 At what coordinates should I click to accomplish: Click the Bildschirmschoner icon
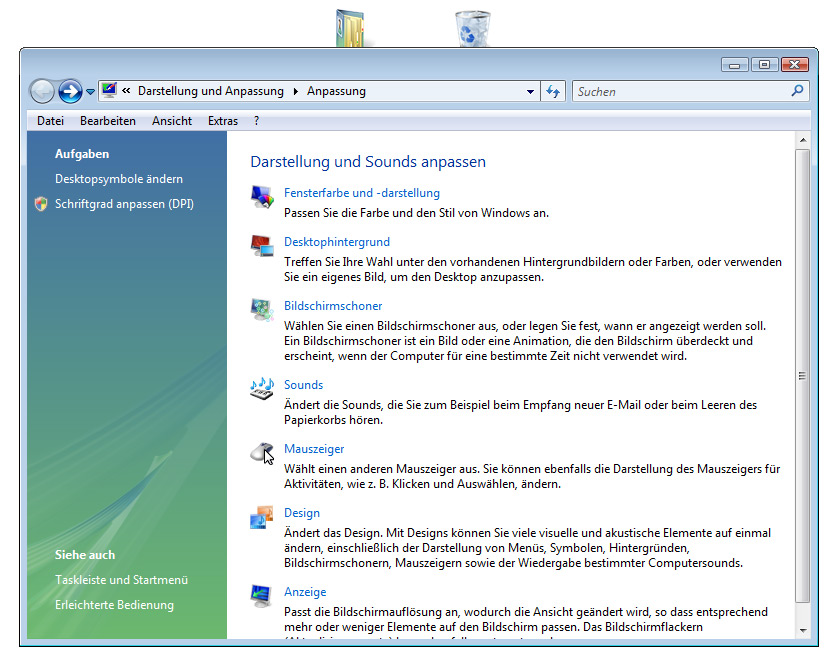pyautogui.click(x=262, y=310)
